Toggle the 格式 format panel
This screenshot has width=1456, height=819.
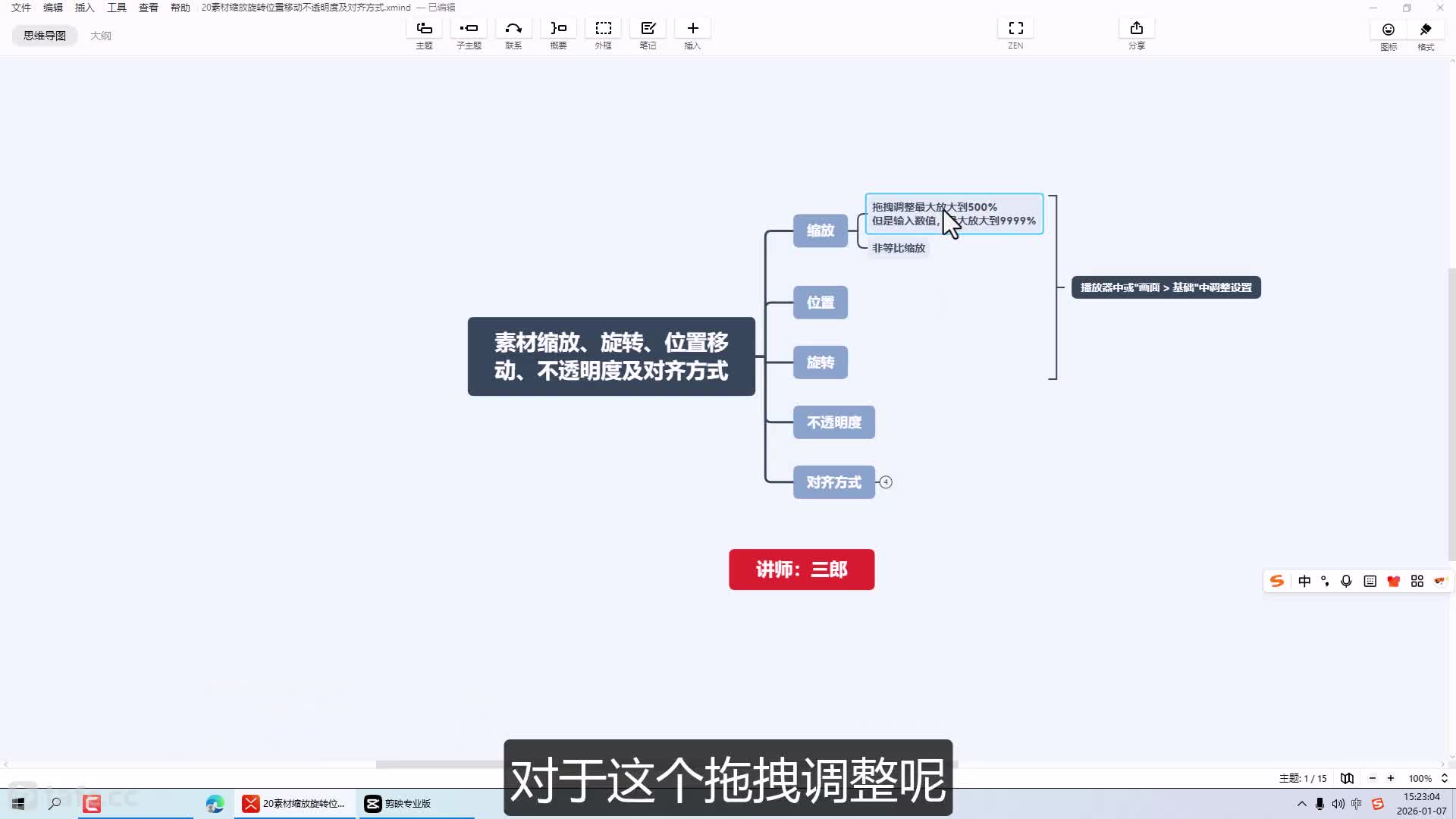(x=1426, y=30)
